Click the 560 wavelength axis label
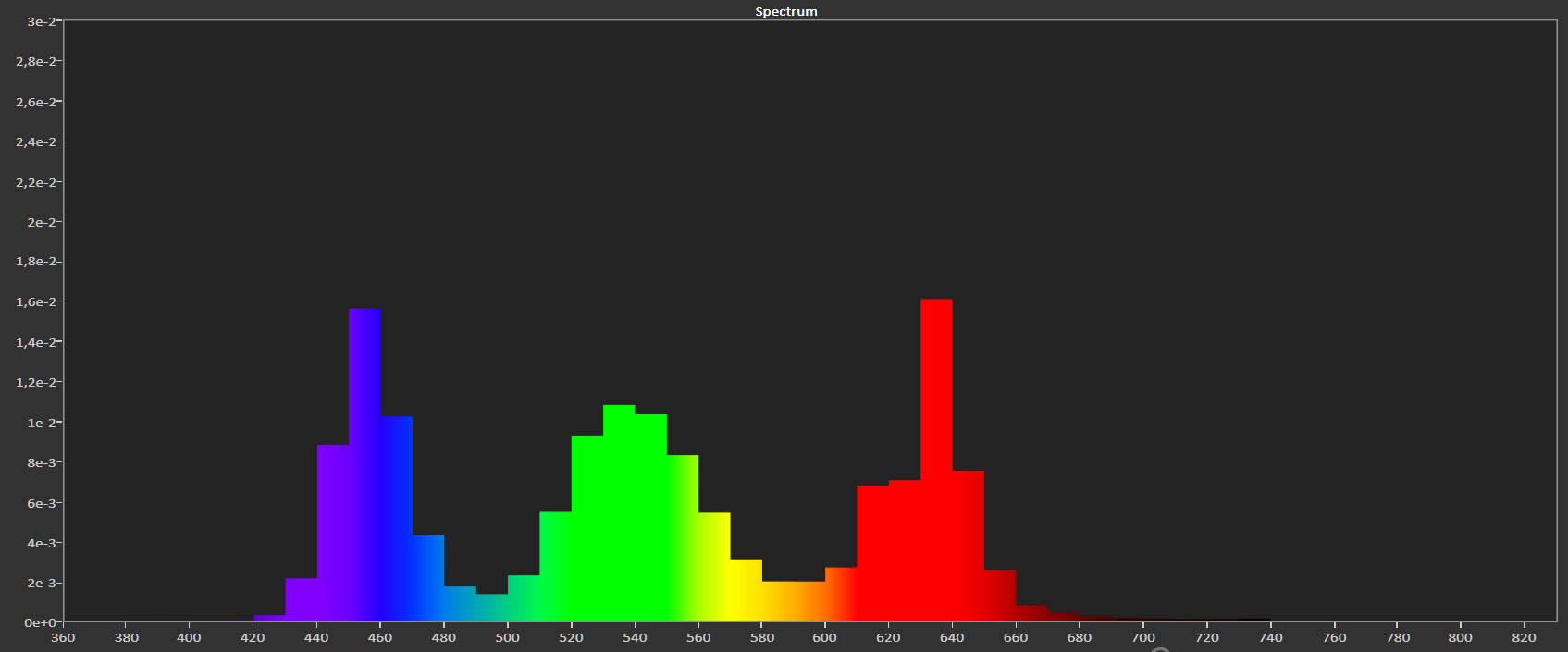This screenshot has width=1568, height=652. point(698,637)
